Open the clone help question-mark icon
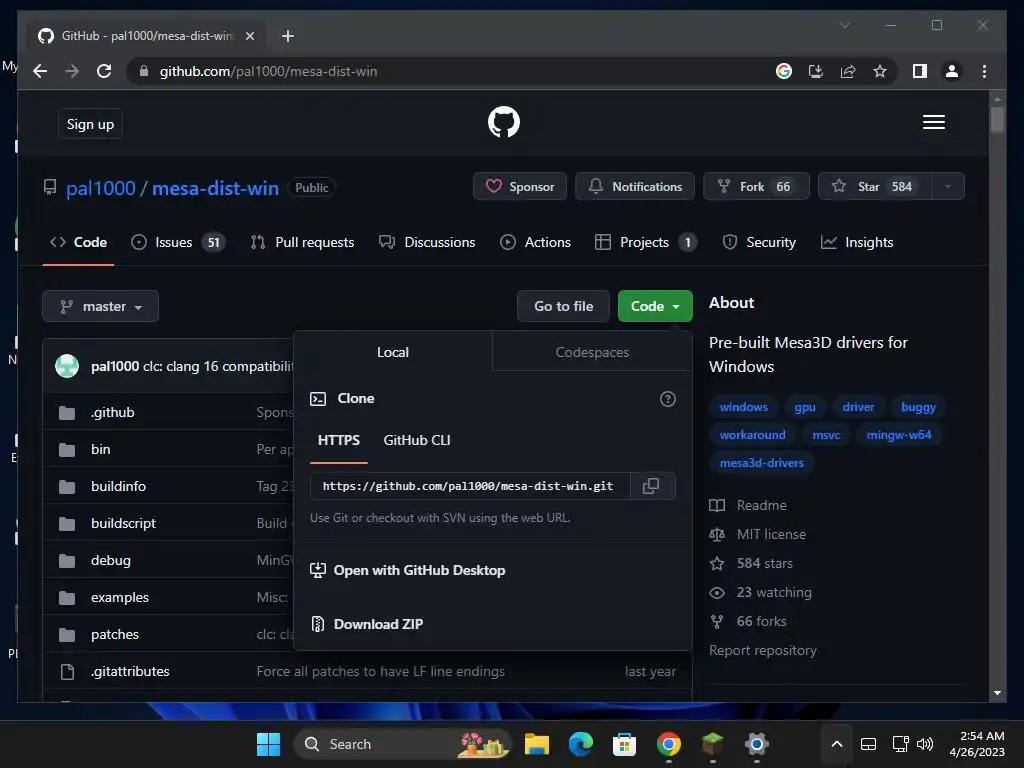 click(x=667, y=399)
